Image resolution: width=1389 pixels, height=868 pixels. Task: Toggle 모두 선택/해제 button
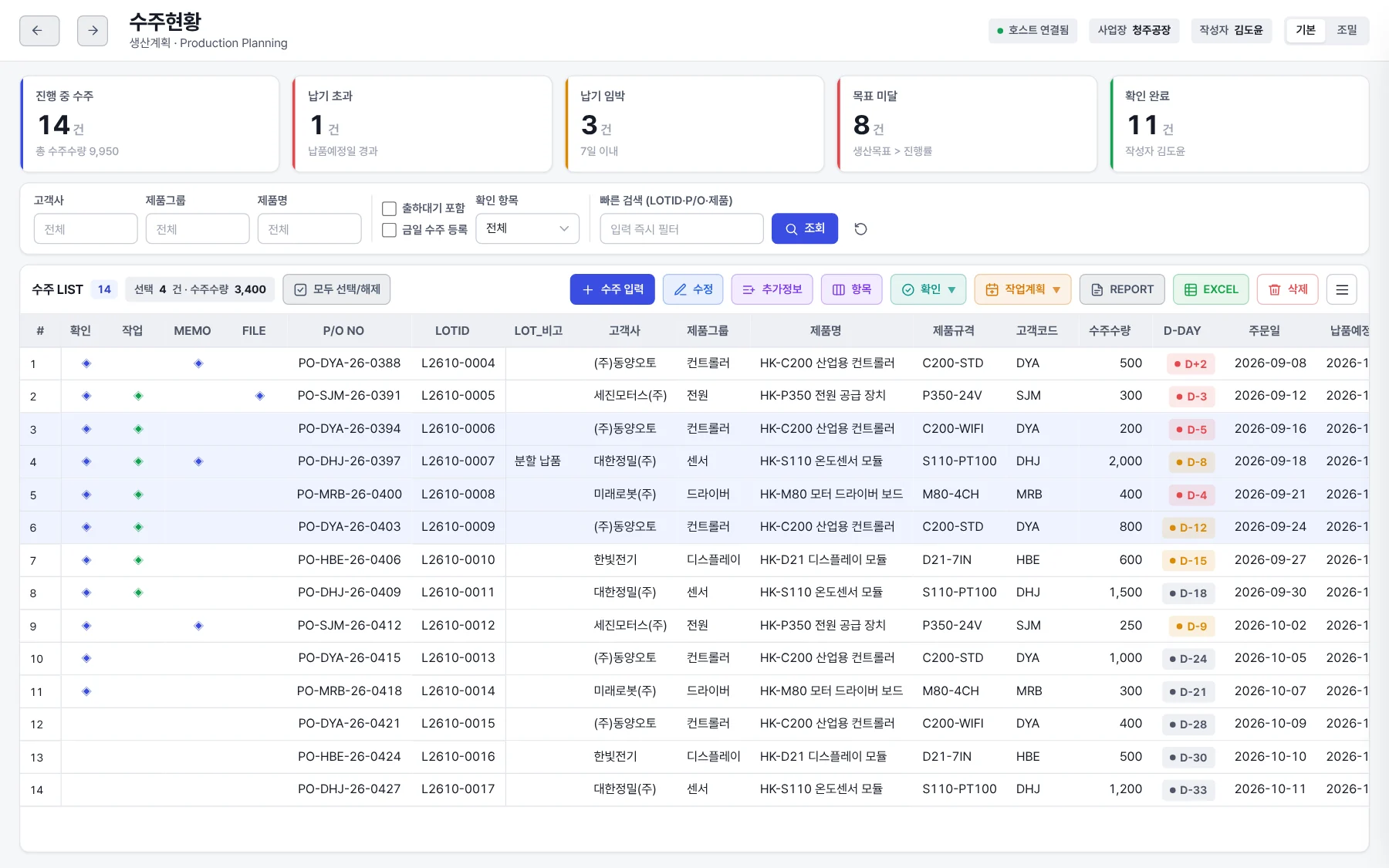[x=336, y=289]
